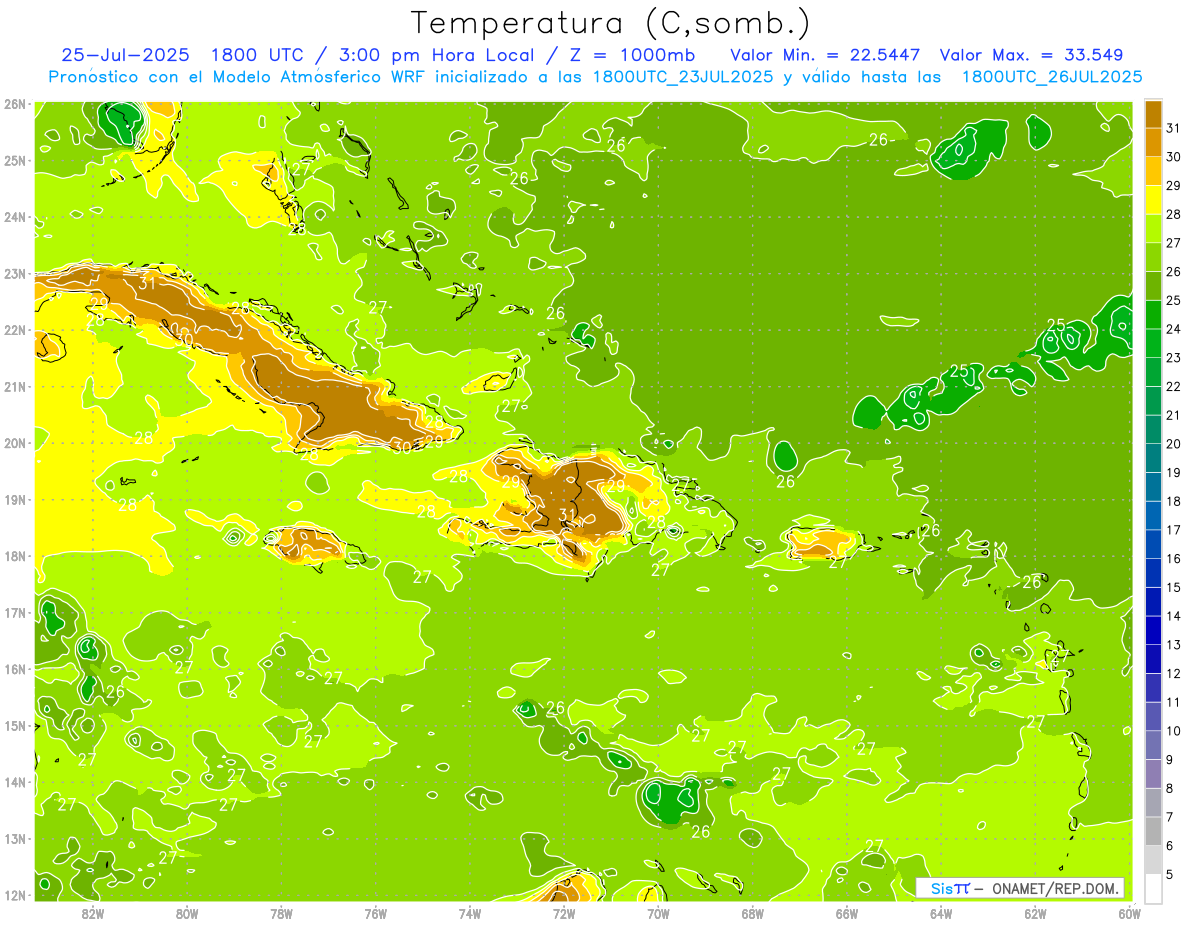The image size is (1200, 927).
Task: Click the 'ONAMET/REP.DOM.' credit label
Action: [1056, 888]
